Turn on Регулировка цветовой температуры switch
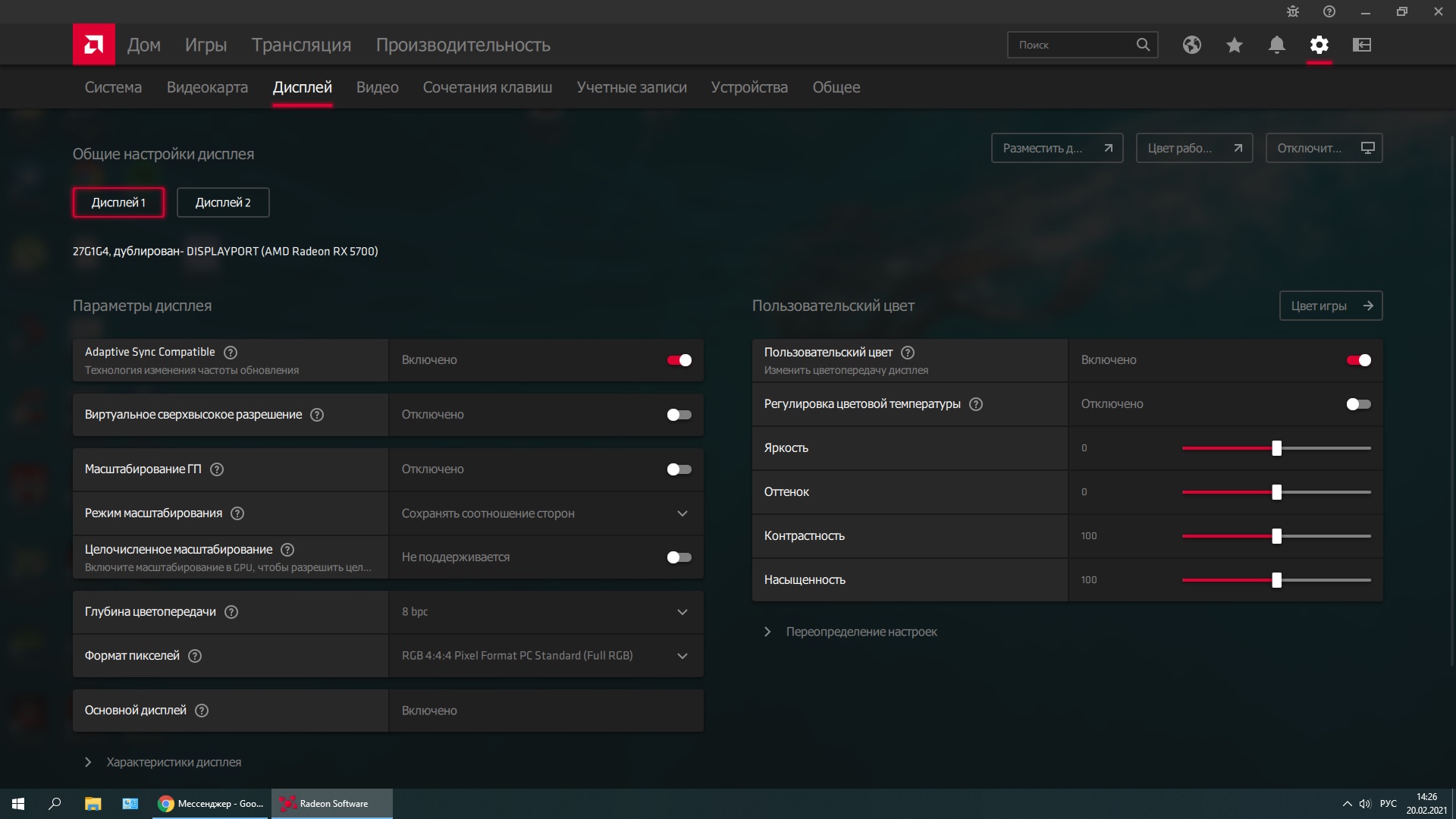 (1358, 404)
